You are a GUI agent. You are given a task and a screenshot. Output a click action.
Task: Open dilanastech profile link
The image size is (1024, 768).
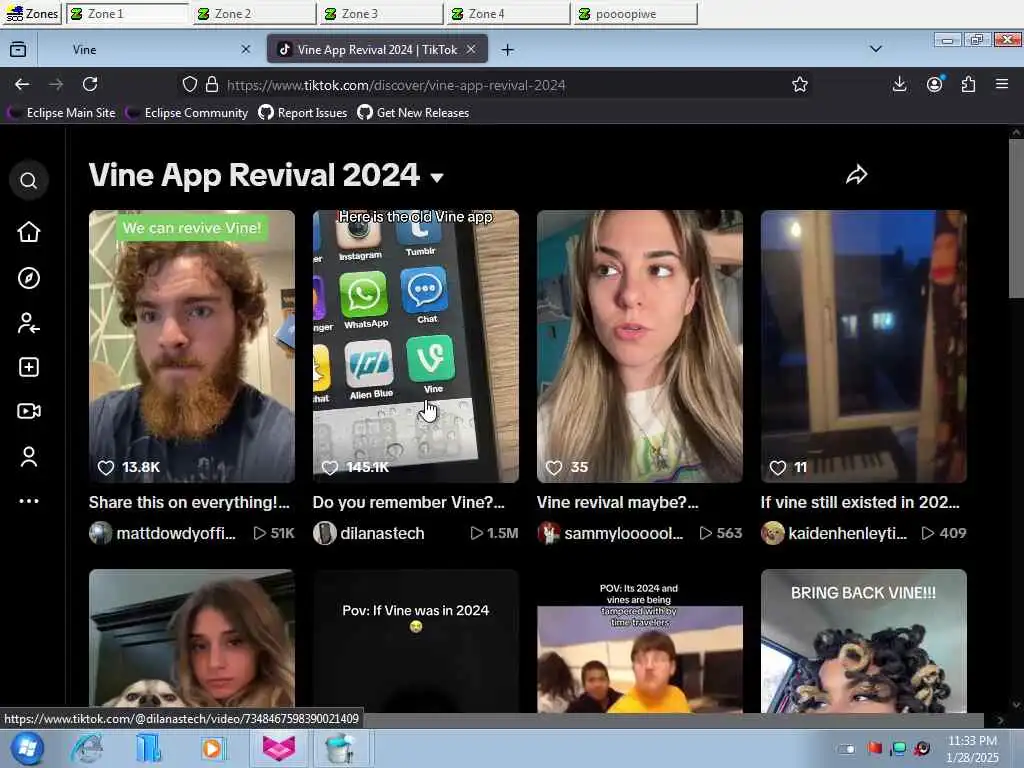click(x=369, y=534)
